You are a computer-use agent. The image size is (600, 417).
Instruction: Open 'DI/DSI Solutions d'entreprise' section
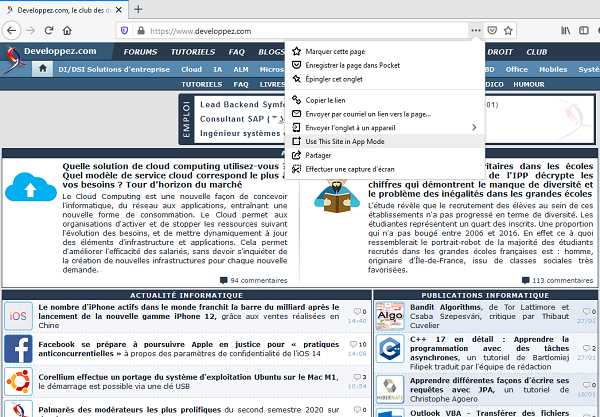(x=114, y=70)
